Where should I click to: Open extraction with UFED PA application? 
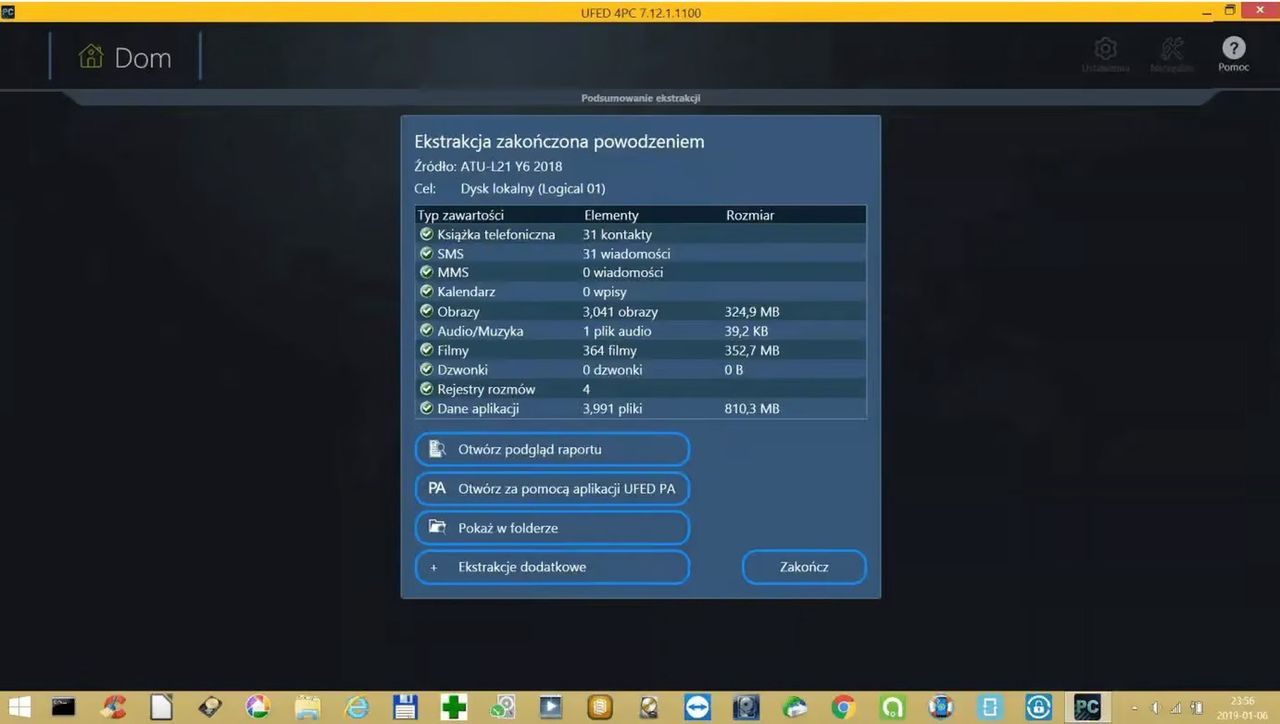[552, 489]
